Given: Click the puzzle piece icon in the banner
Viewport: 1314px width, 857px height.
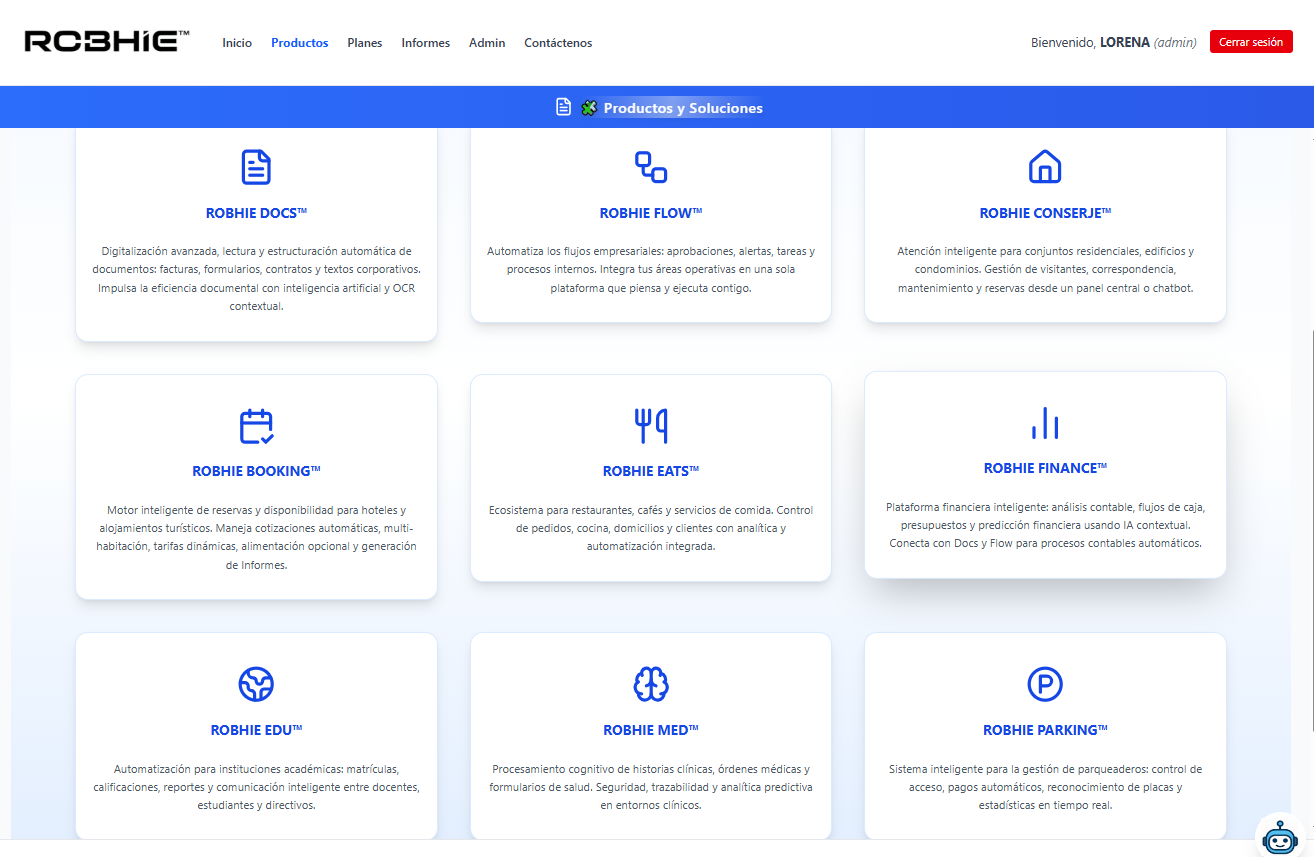Looking at the screenshot, I should (589, 107).
